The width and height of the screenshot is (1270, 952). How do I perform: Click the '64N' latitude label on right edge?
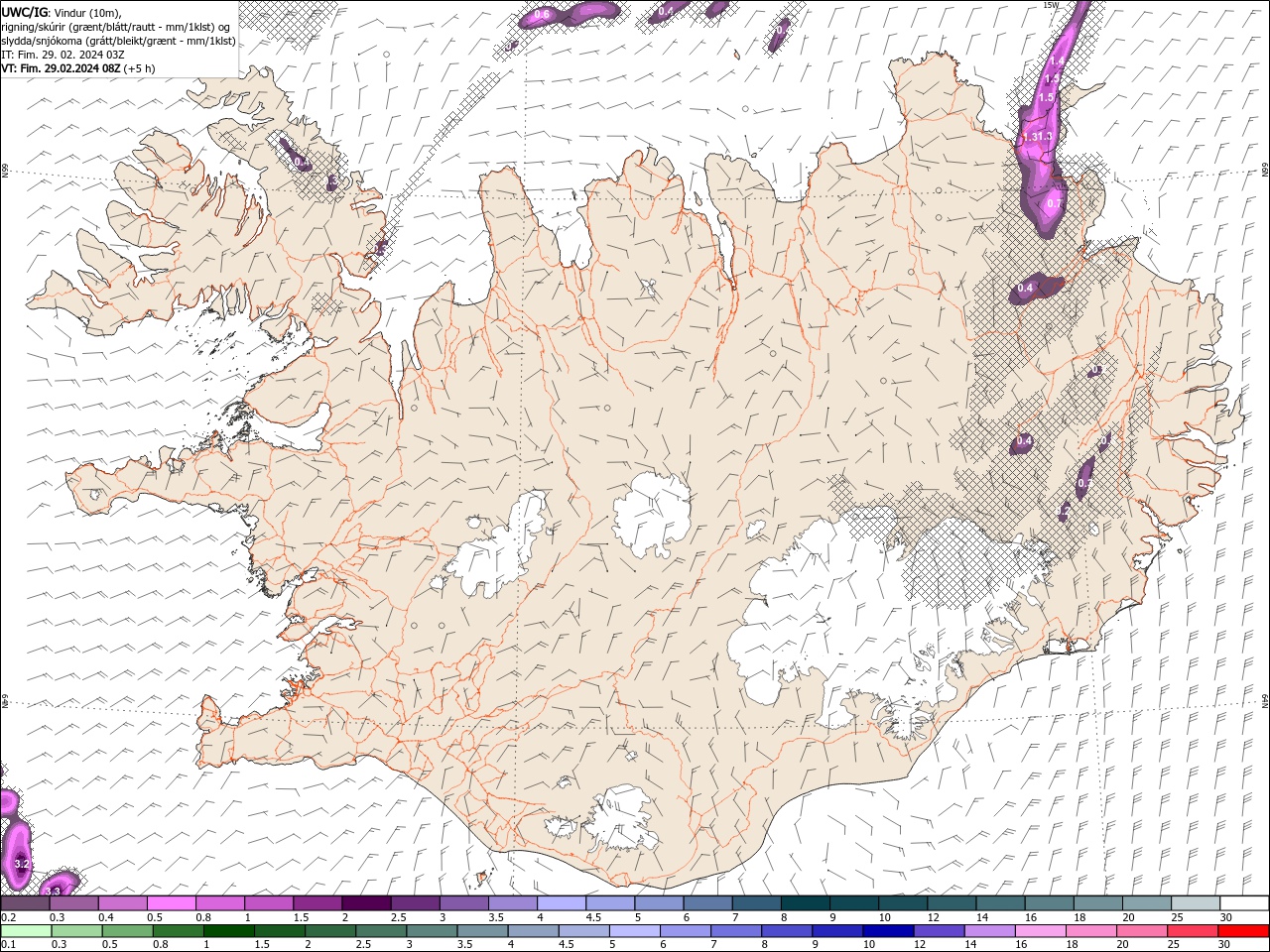(1265, 700)
